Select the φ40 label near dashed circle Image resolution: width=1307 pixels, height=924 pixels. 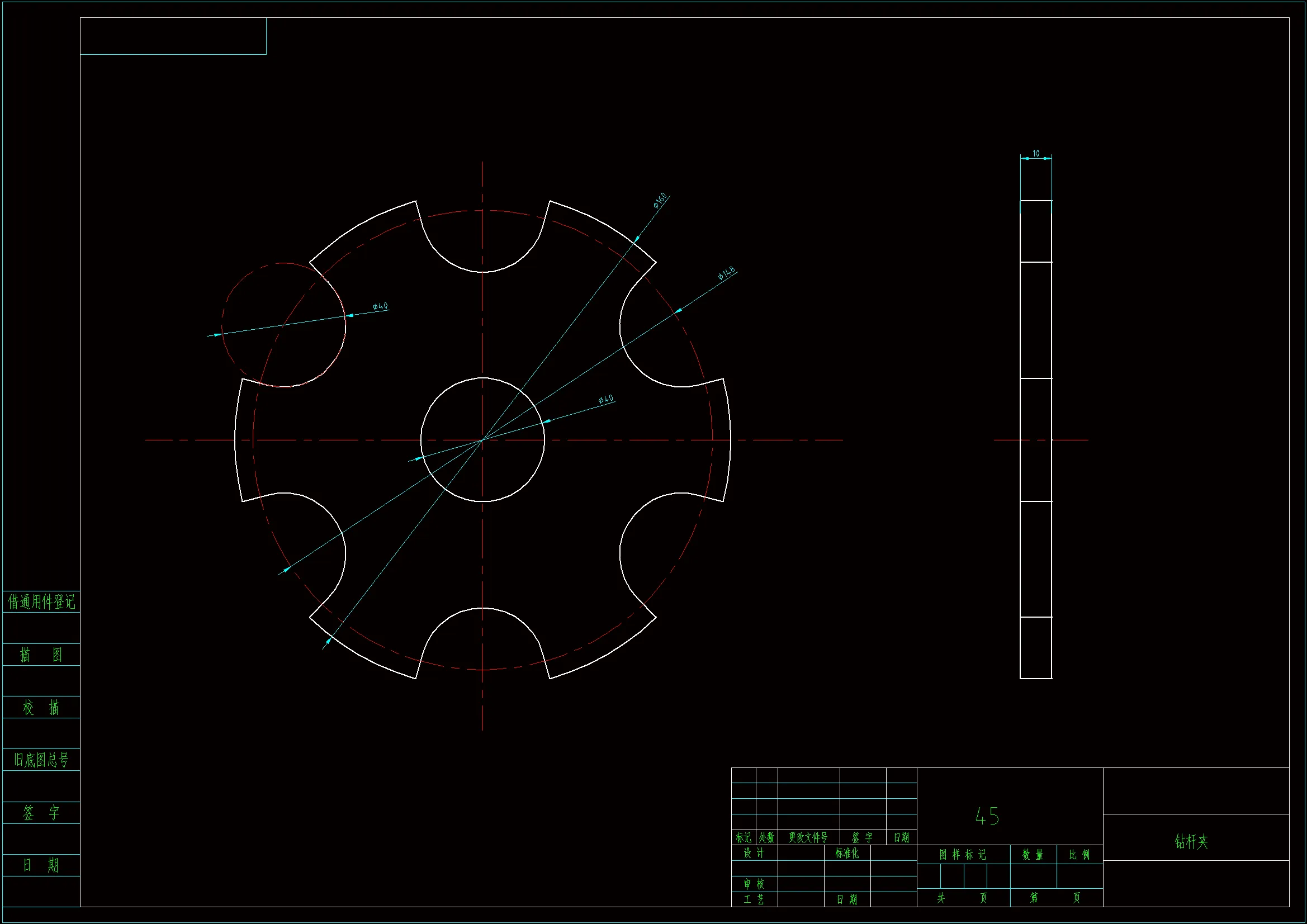click(x=380, y=307)
